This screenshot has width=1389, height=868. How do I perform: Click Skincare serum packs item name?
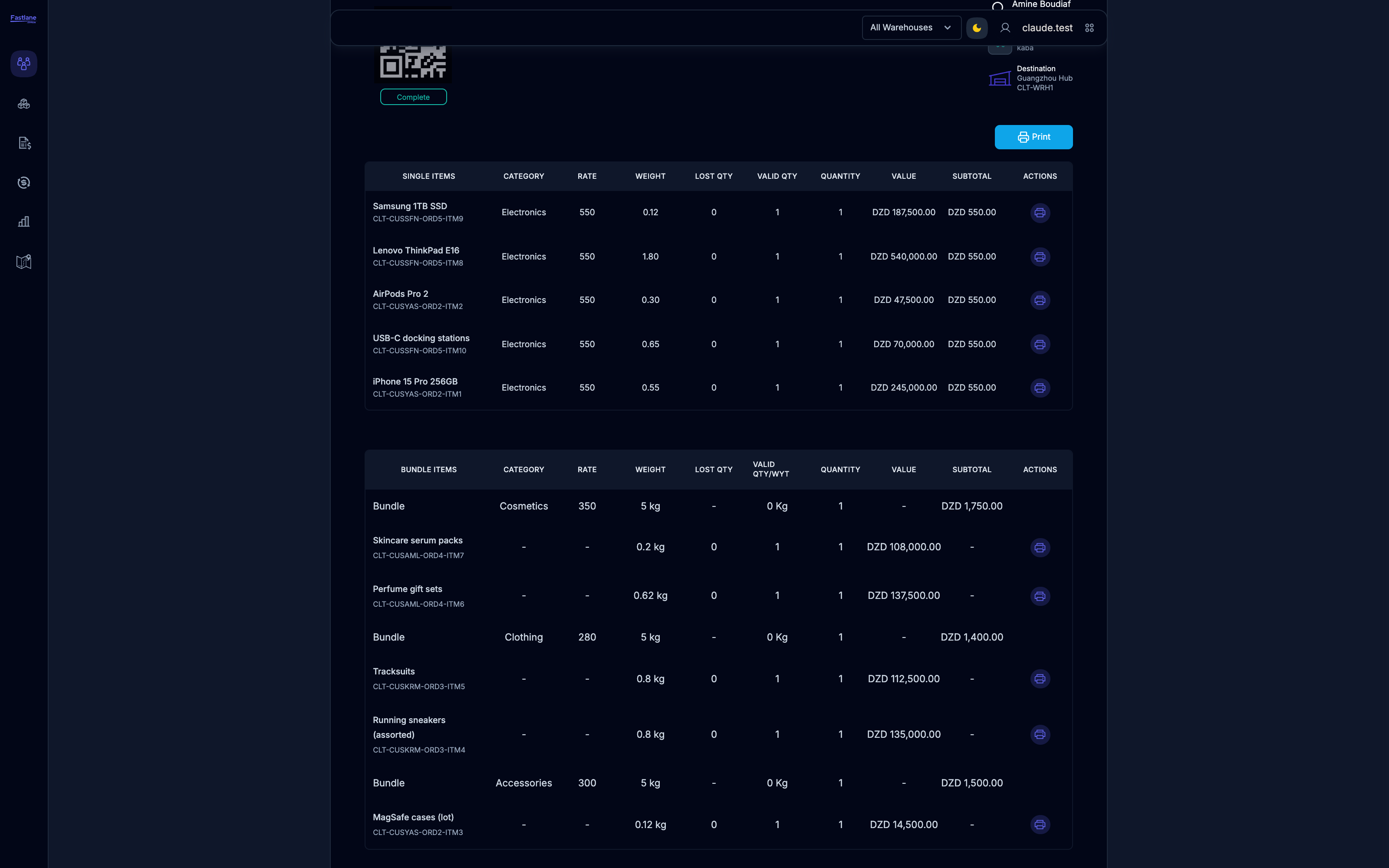pyautogui.click(x=417, y=541)
